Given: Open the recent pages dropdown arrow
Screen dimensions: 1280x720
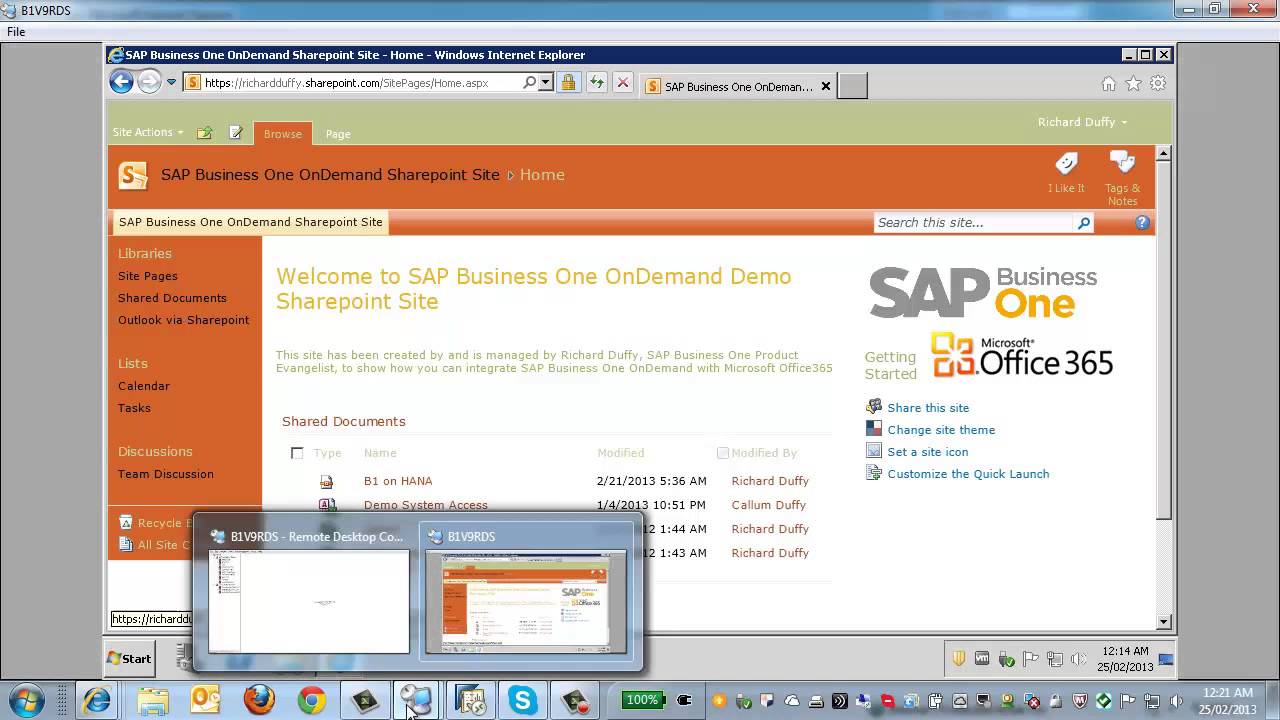Looking at the screenshot, I should click(171, 83).
